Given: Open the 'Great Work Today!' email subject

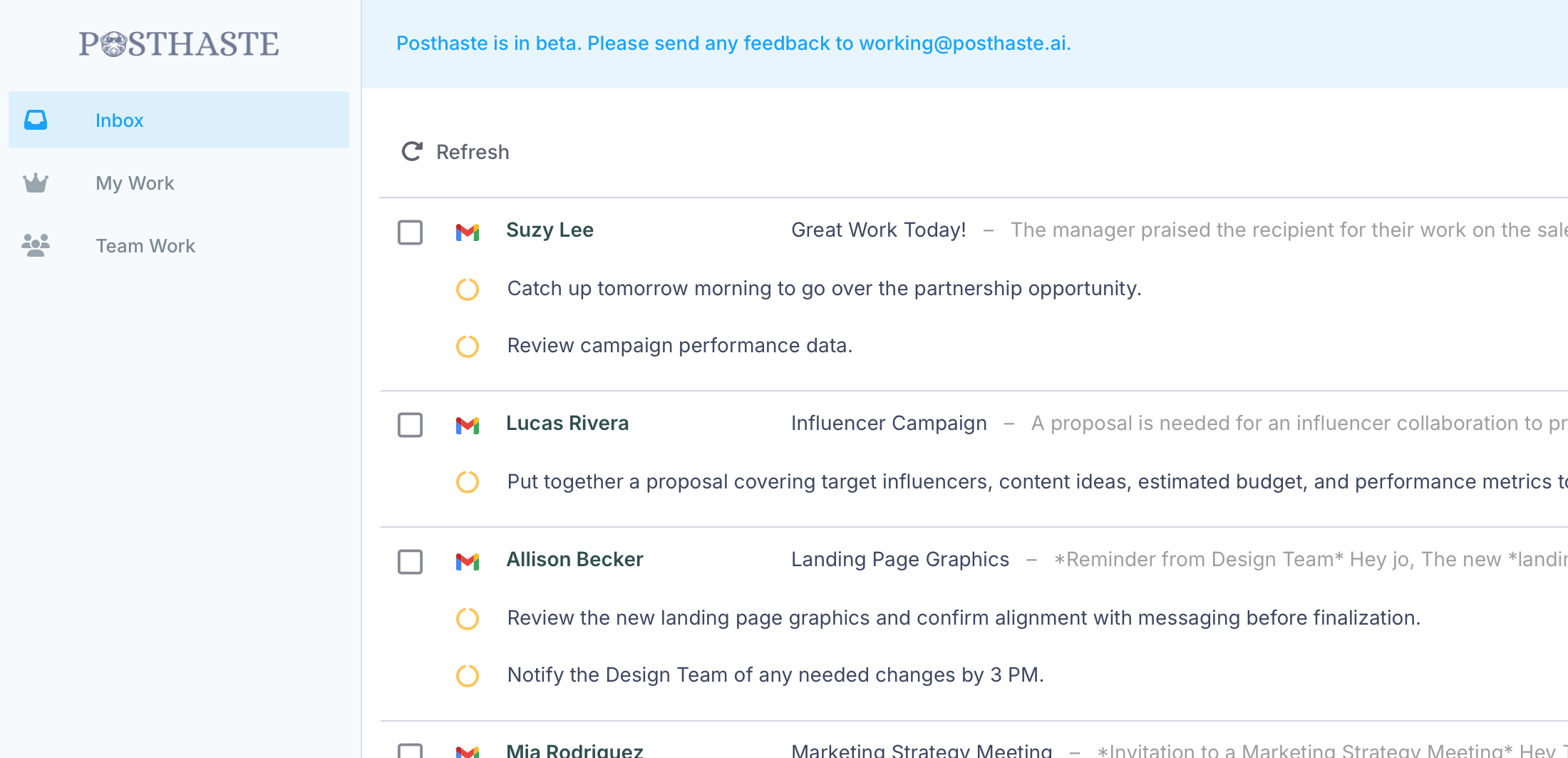Looking at the screenshot, I should [x=878, y=230].
